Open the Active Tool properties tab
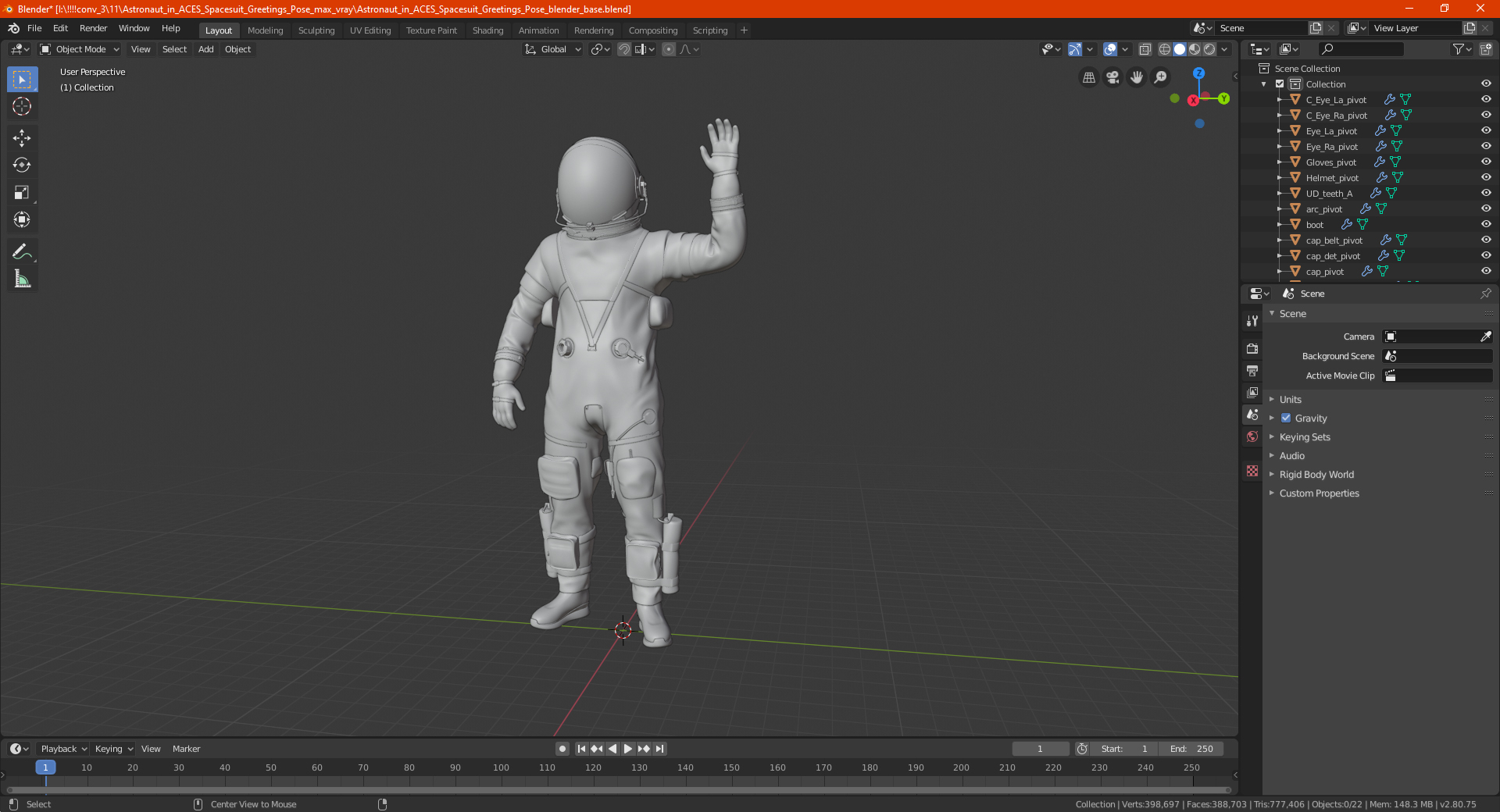The image size is (1500, 812). coord(1252,321)
